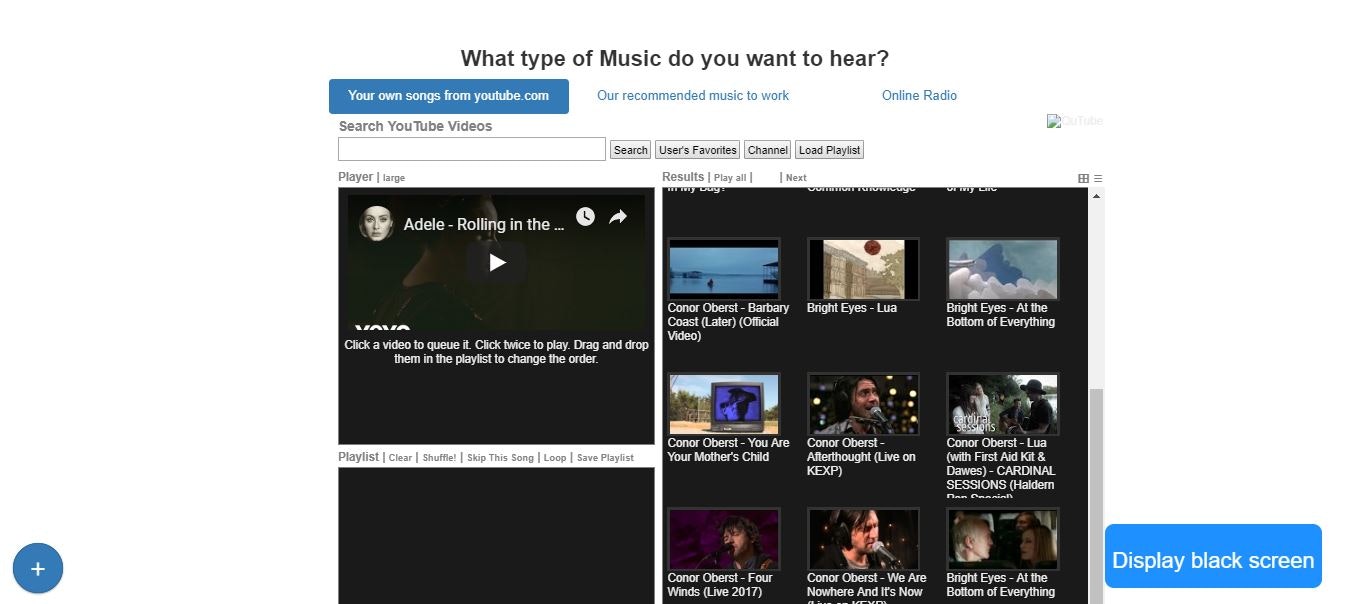The height and width of the screenshot is (604, 1347).
Task: Open watch later clock icon on player
Action: tap(585, 216)
